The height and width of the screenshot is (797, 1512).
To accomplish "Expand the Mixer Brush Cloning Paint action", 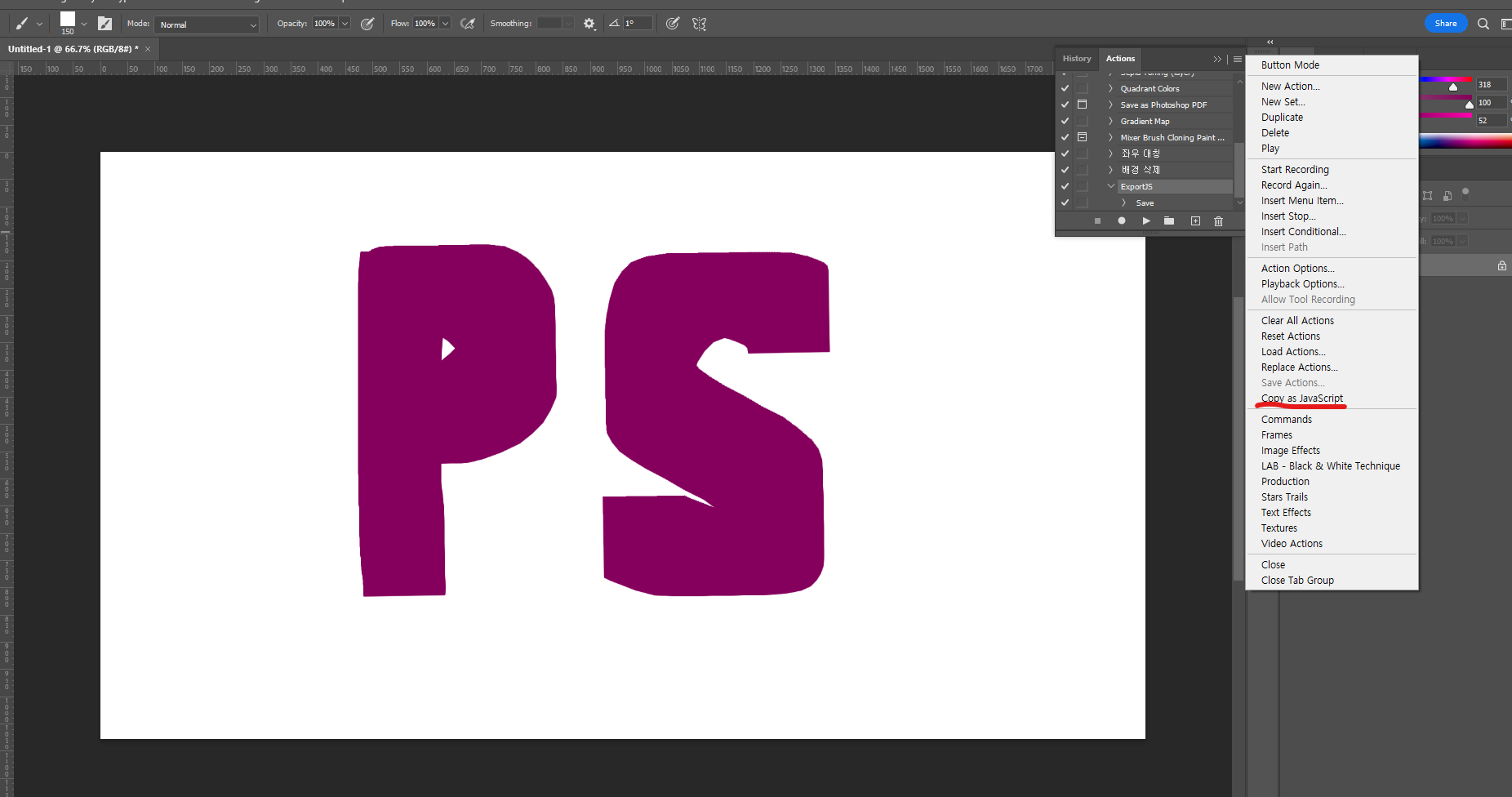I will [1110, 137].
